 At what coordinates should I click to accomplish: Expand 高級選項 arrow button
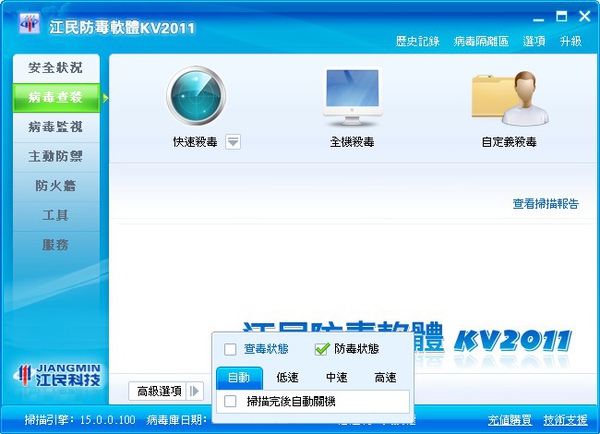(195, 391)
